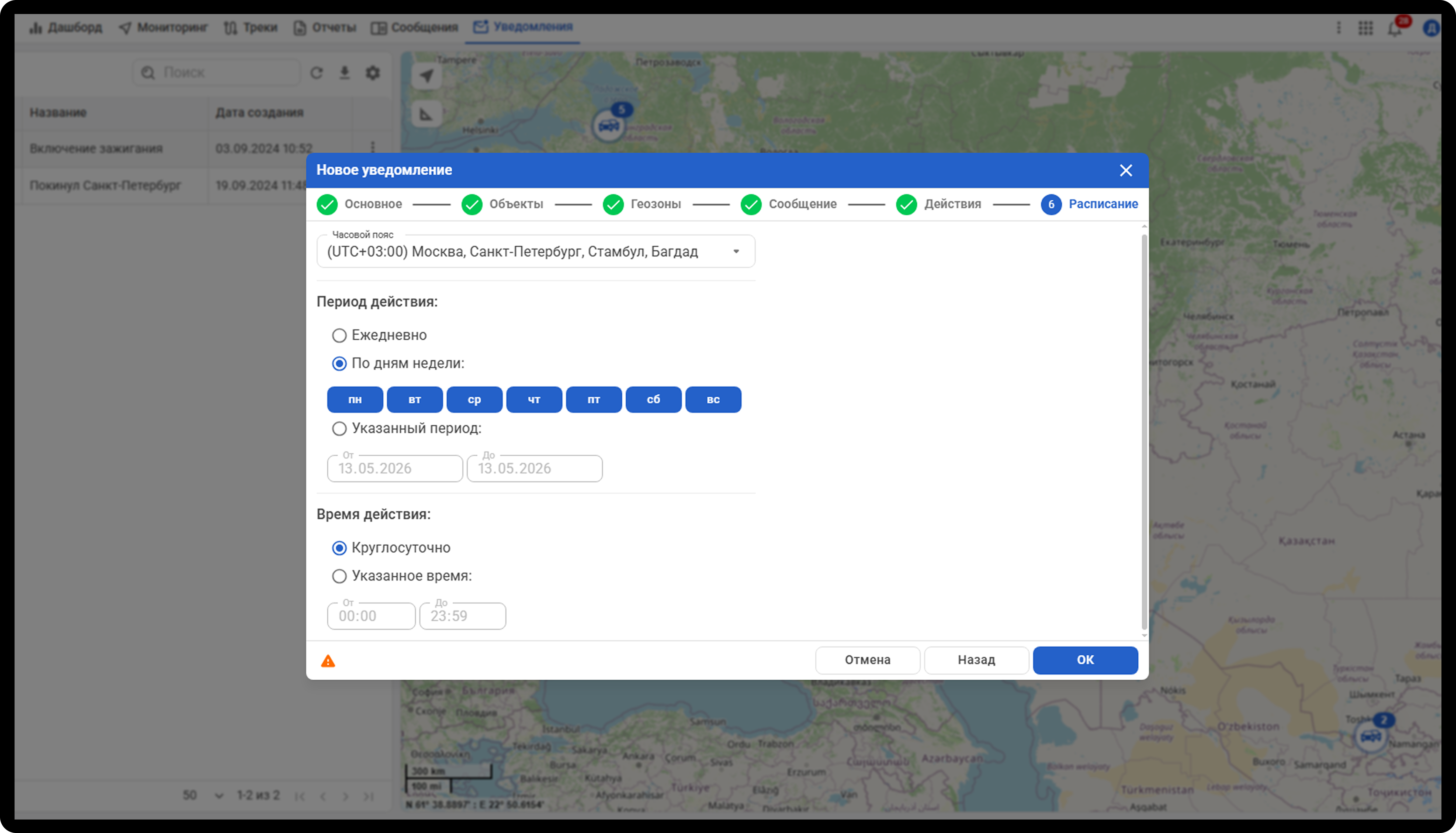Click the user avatar icon

(1431, 28)
